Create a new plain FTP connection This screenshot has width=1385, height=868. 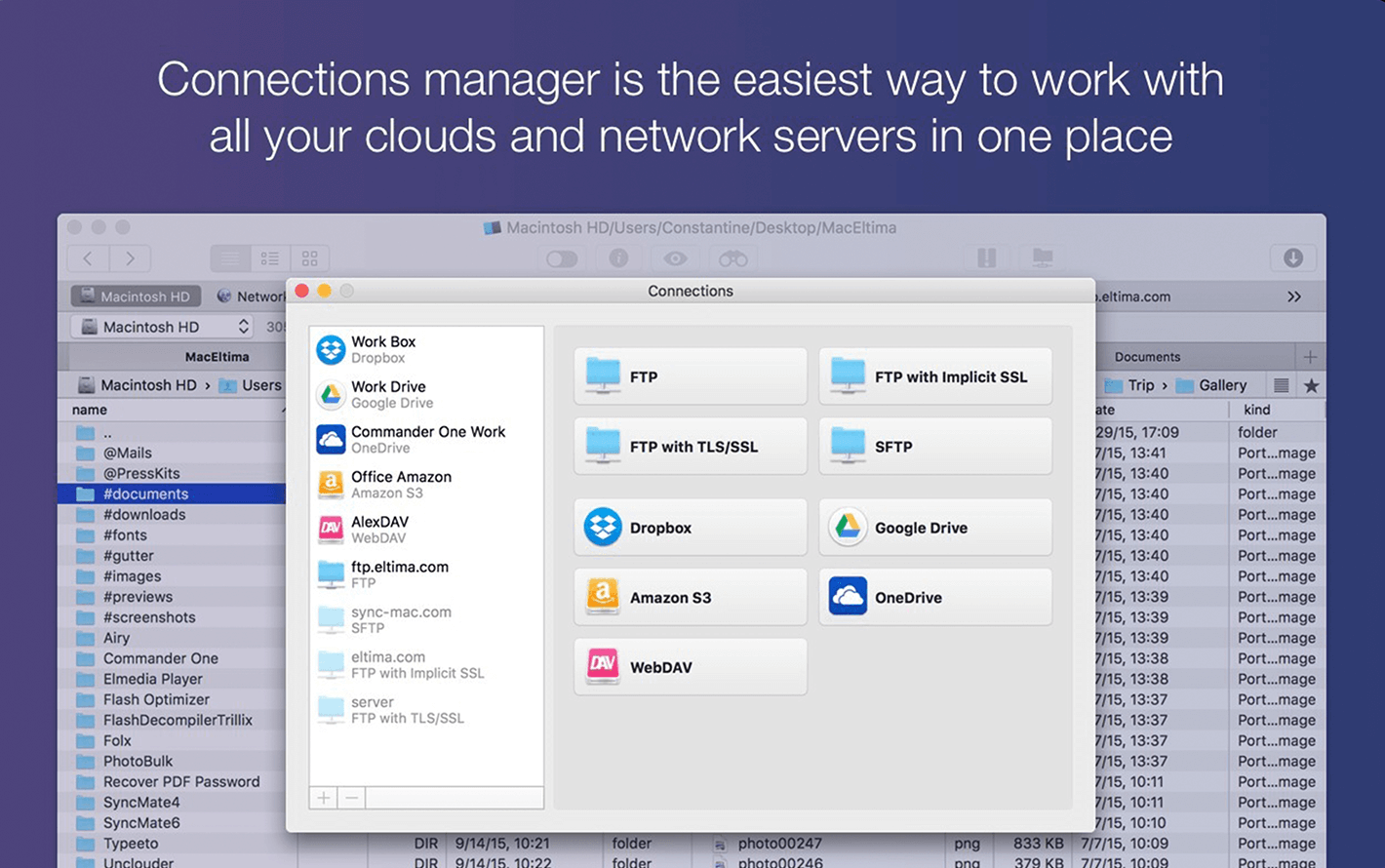point(691,376)
